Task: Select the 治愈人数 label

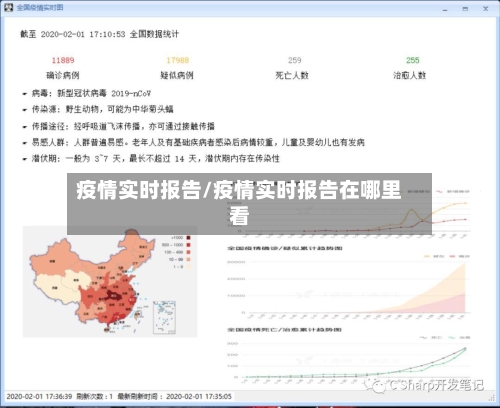Action: click(x=410, y=75)
